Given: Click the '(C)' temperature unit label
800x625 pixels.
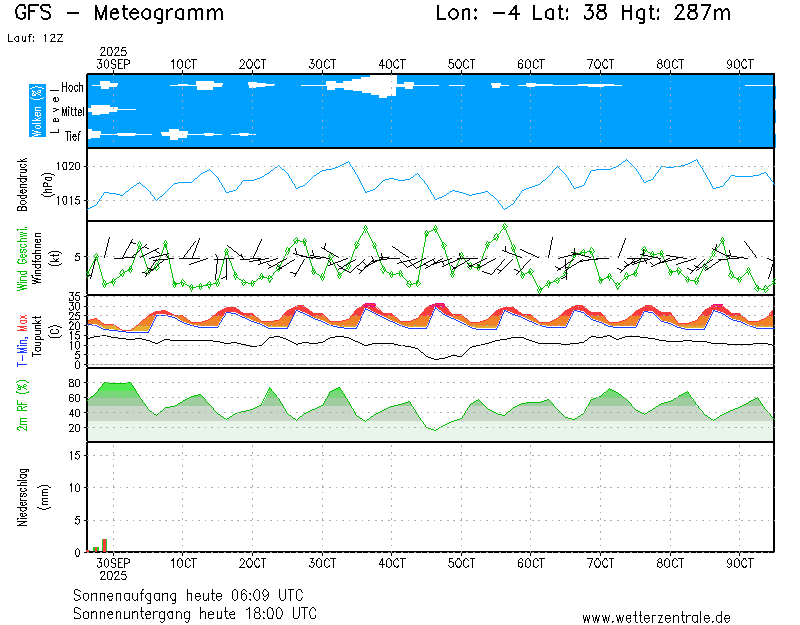Looking at the screenshot, I should [56, 331].
